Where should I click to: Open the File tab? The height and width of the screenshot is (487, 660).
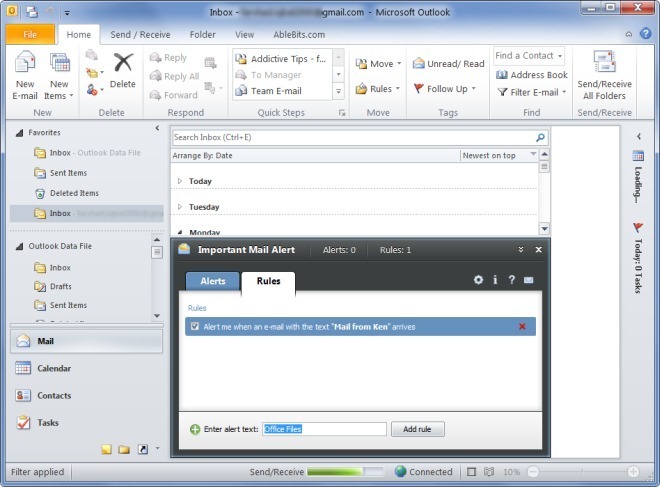pyautogui.click(x=30, y=35)
